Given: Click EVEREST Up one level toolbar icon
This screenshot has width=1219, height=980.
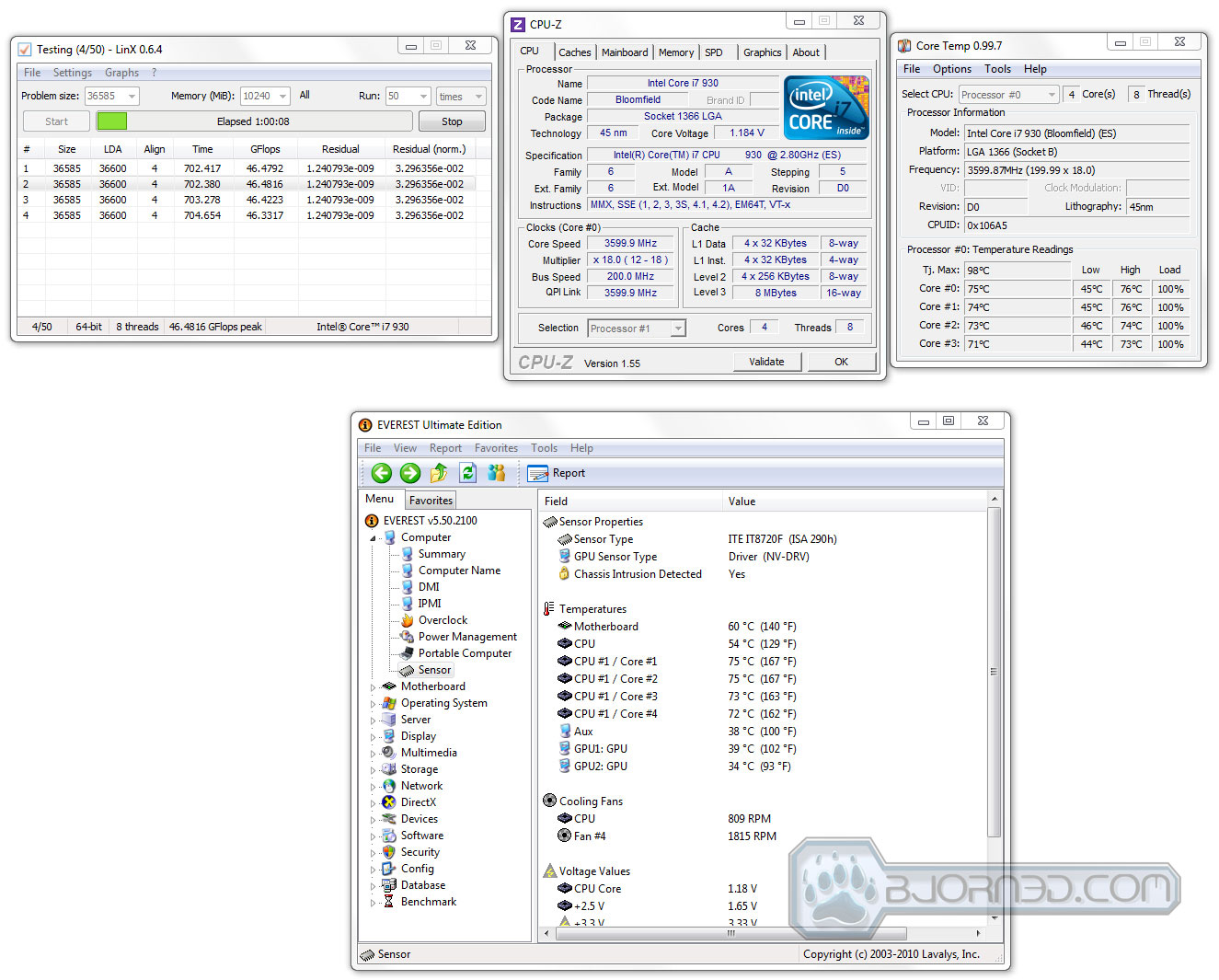Looking at the screenshot, I should (x=439, y=473).
